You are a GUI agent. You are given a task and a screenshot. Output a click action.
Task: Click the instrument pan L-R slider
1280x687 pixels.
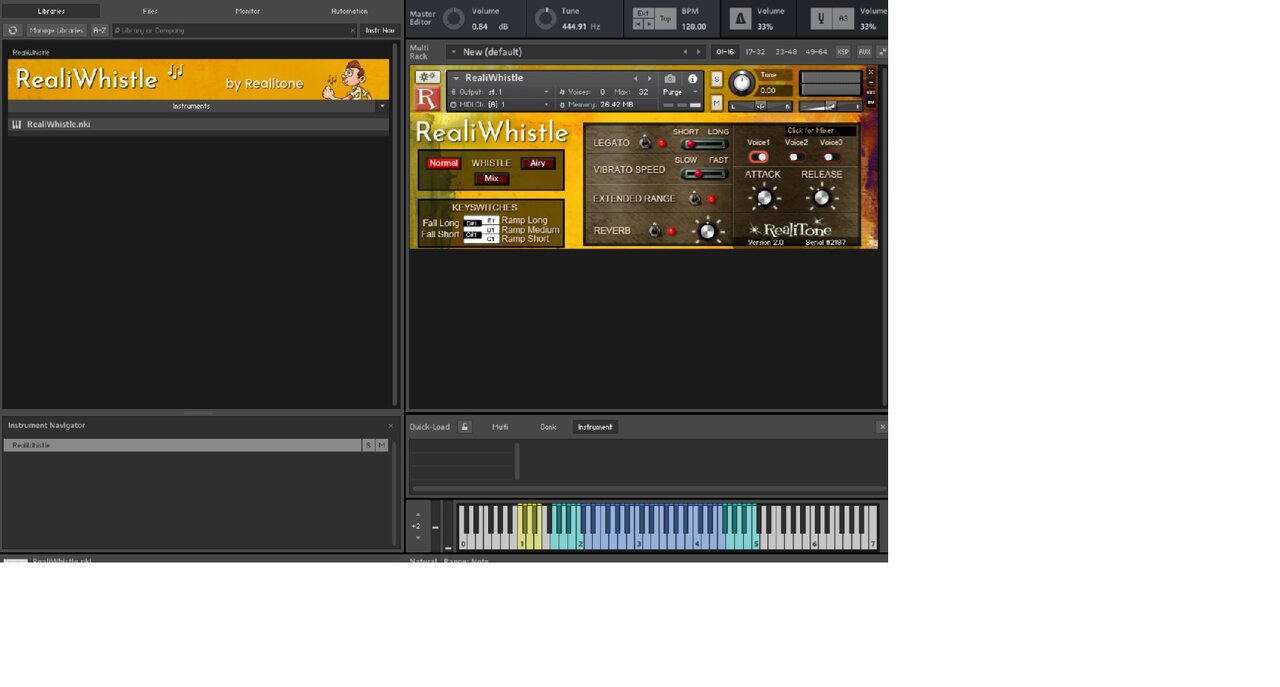[760, 106]
